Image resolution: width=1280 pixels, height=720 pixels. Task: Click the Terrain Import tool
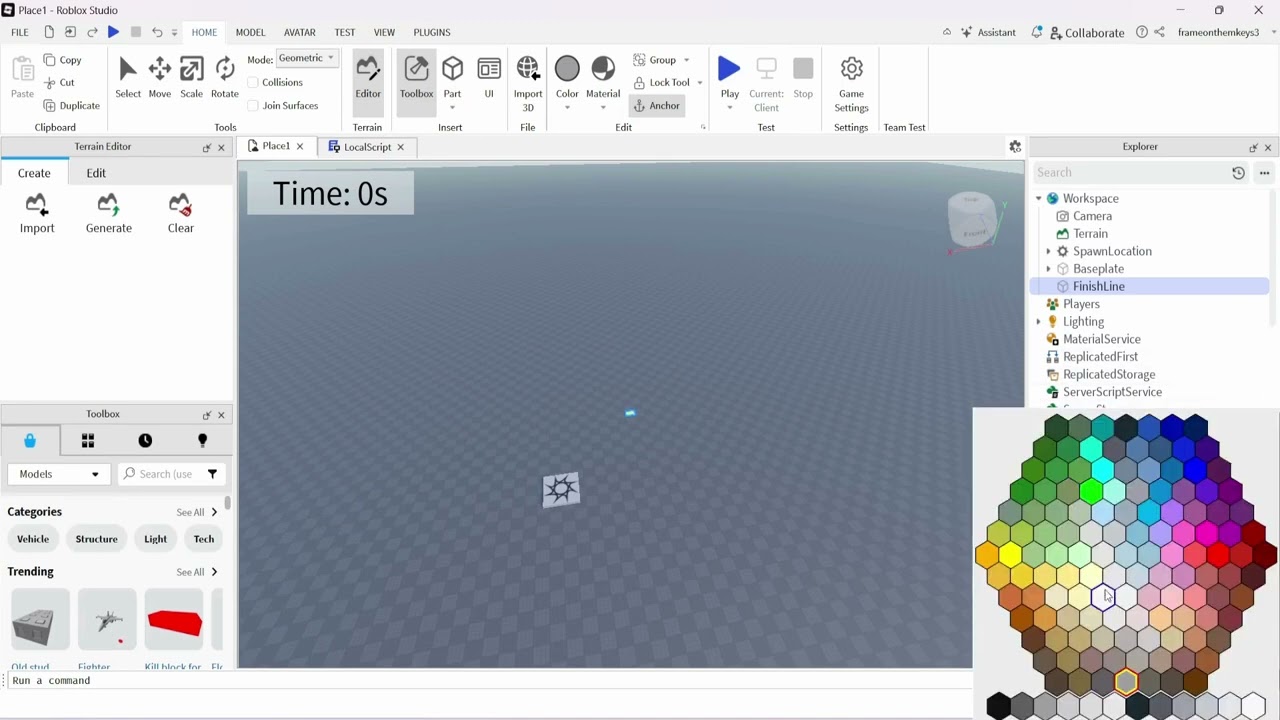(37, 214)
